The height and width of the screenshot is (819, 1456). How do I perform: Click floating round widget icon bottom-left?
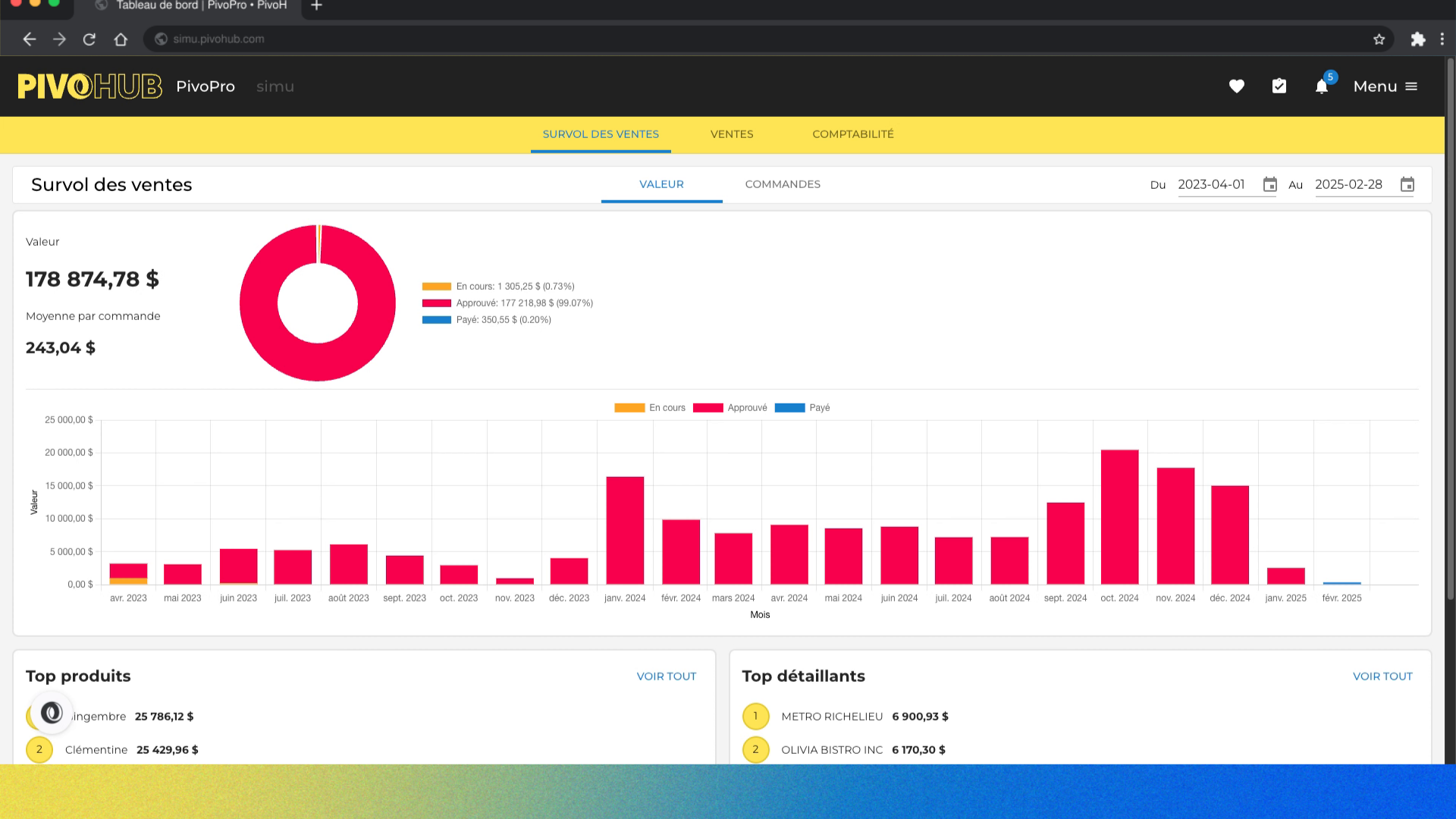[52, 713]
